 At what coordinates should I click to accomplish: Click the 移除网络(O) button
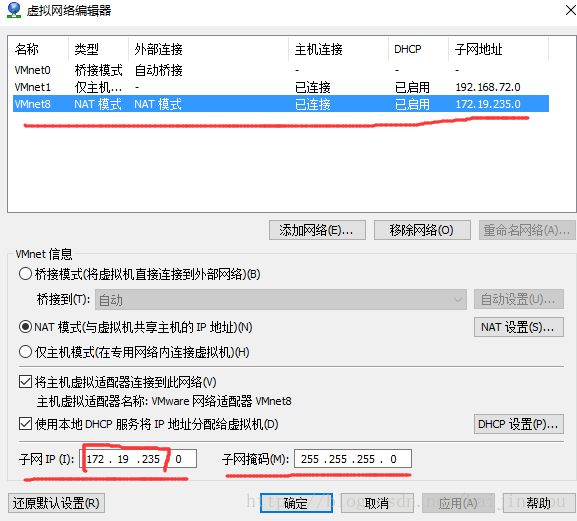point(422,230)
